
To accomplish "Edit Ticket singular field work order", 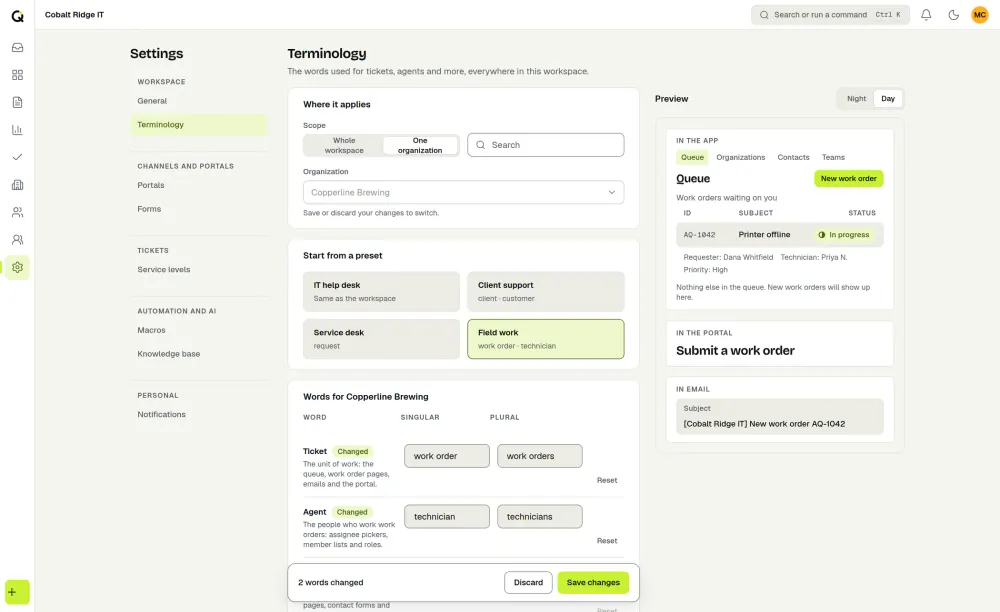I will 446,456.
